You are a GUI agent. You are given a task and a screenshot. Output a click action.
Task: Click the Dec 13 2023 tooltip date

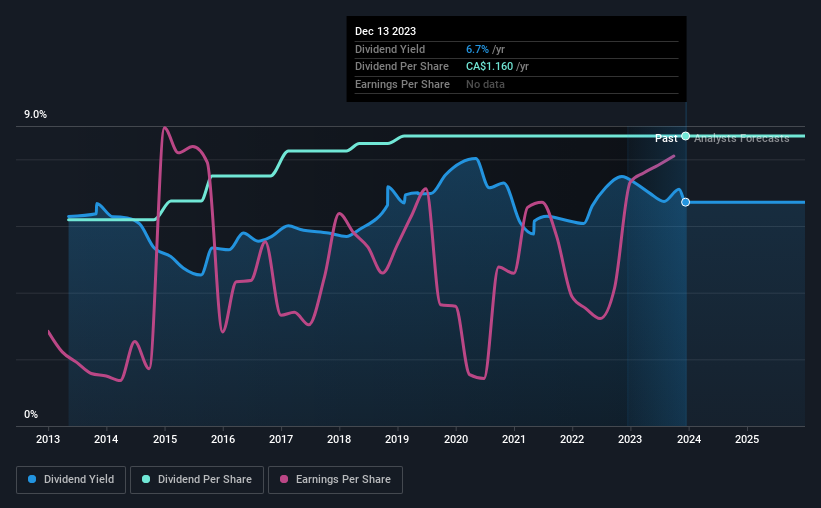[385, 31]
